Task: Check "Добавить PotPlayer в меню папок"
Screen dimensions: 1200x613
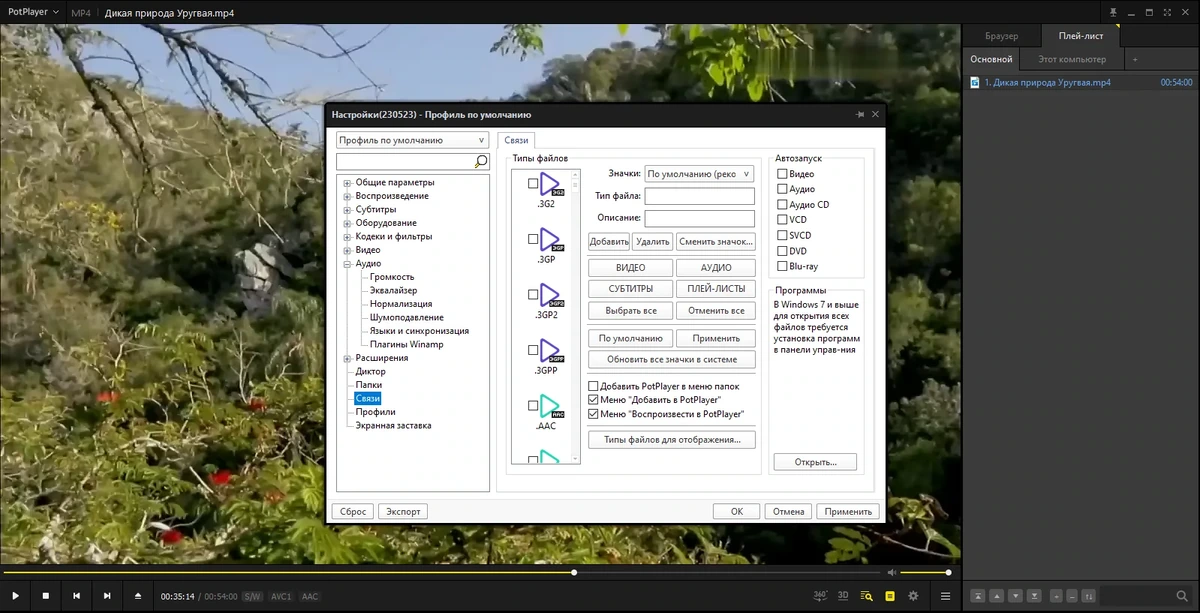Action: 593,386
